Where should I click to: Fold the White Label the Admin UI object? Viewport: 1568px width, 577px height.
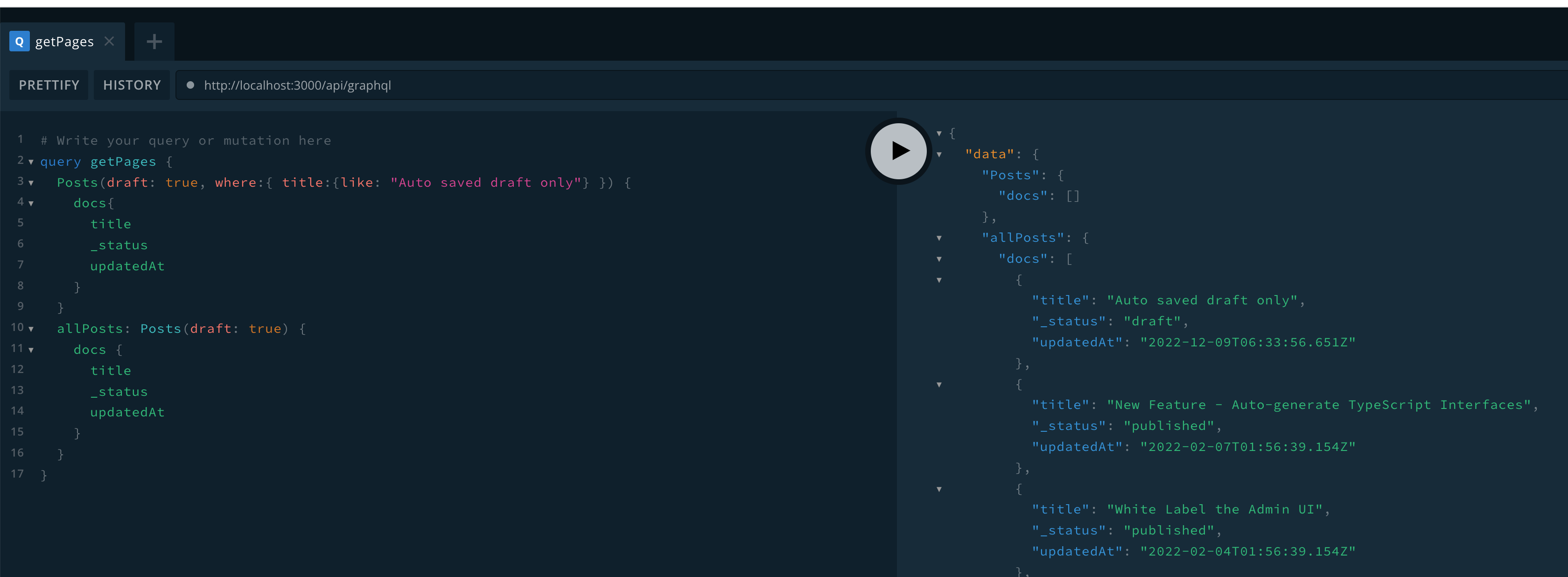click(939, 489)
